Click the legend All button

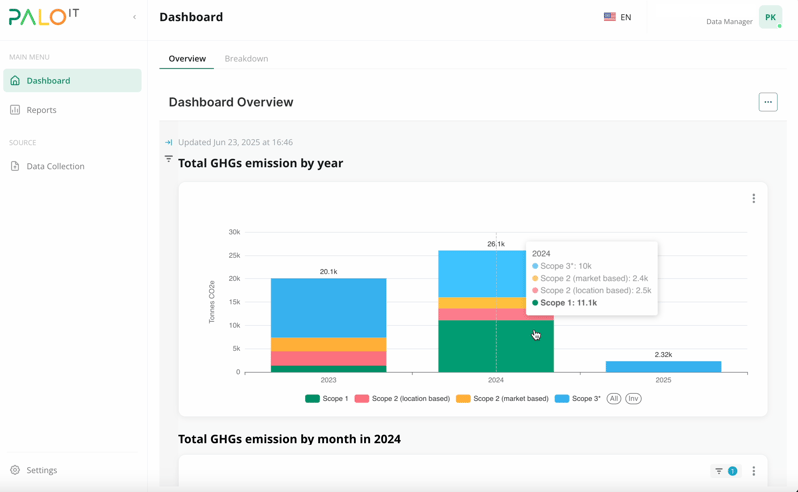click(614, 399)
